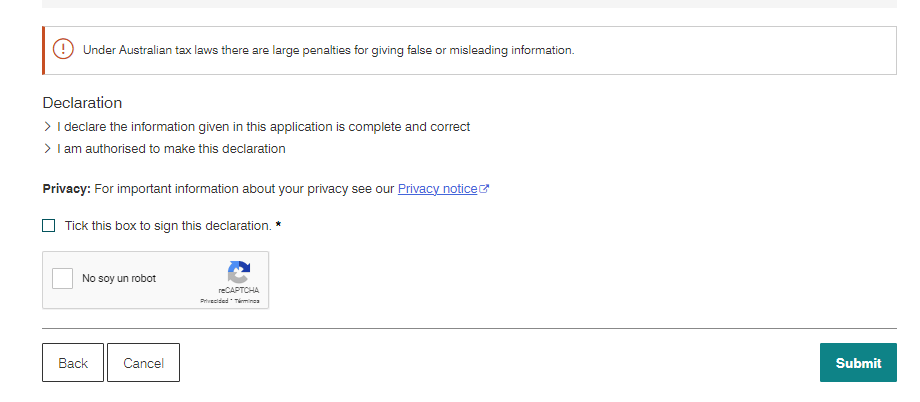Open reCAPTCHA 'Términos' link
This screenshot has width=920, height=402.
[247, 300]
